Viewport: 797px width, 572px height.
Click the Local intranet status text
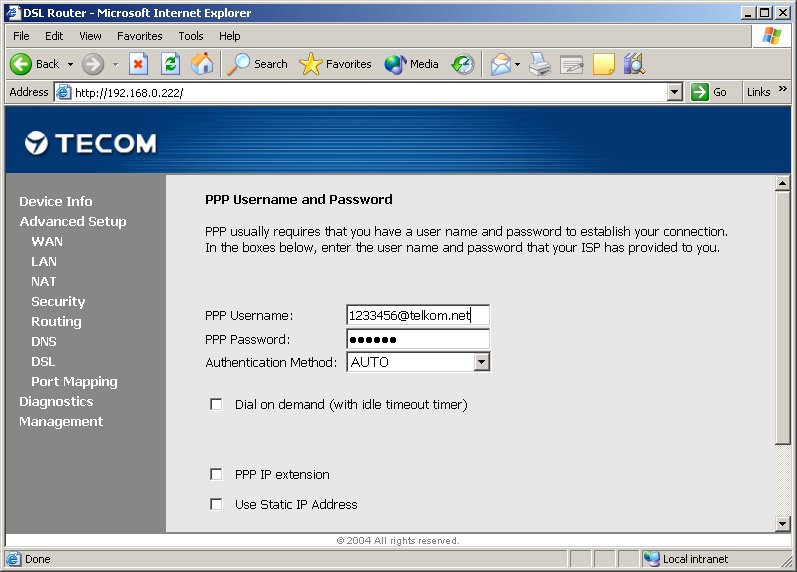(x=695, y=559)
